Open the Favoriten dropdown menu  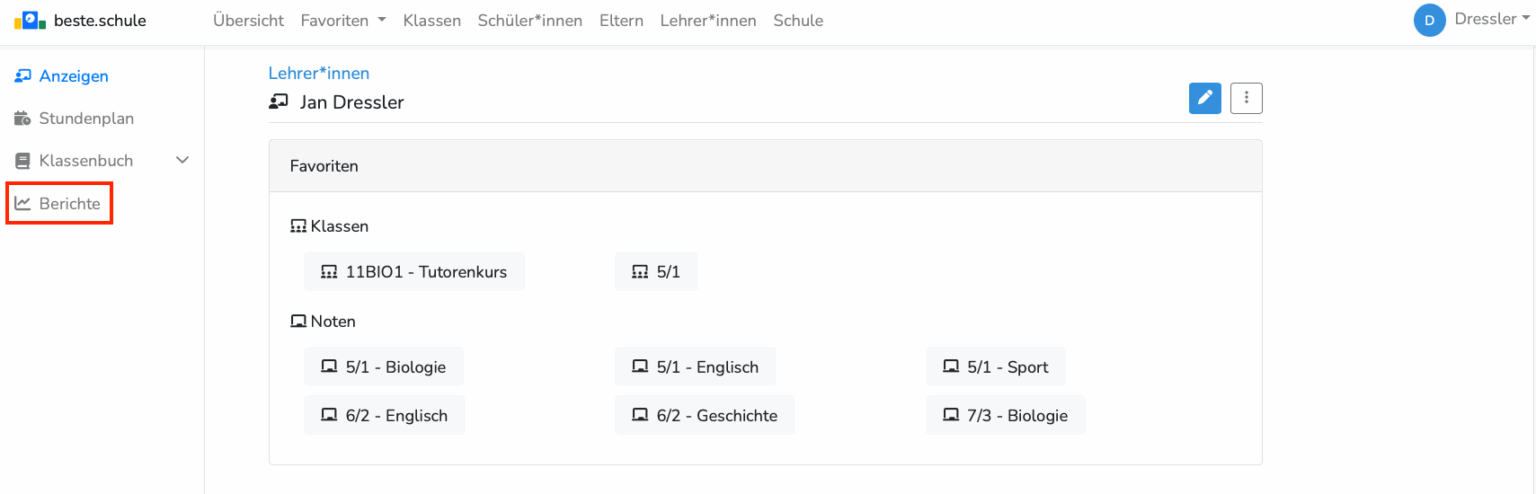coord(343,20)
